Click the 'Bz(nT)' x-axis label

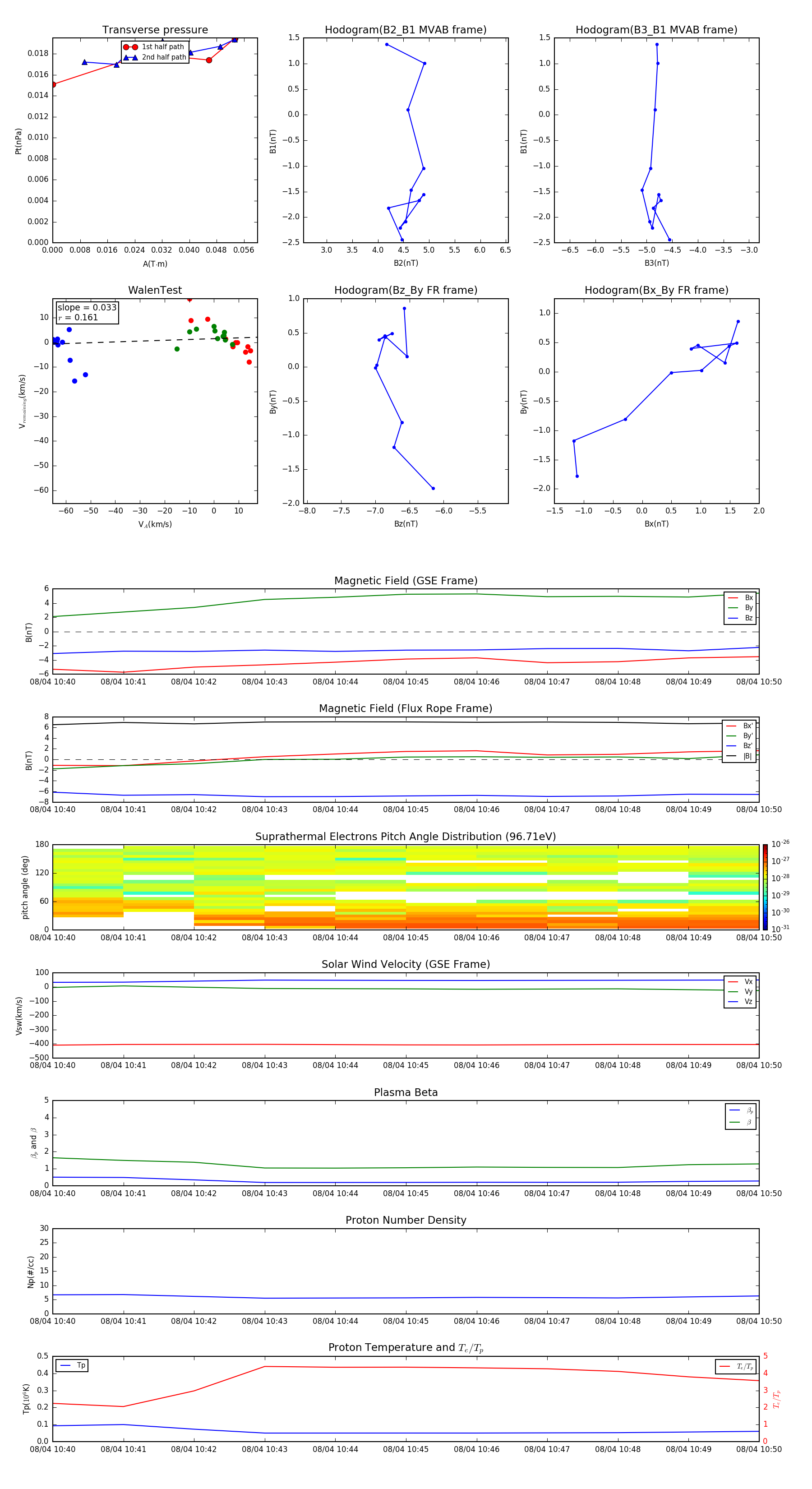pos(406,524)
